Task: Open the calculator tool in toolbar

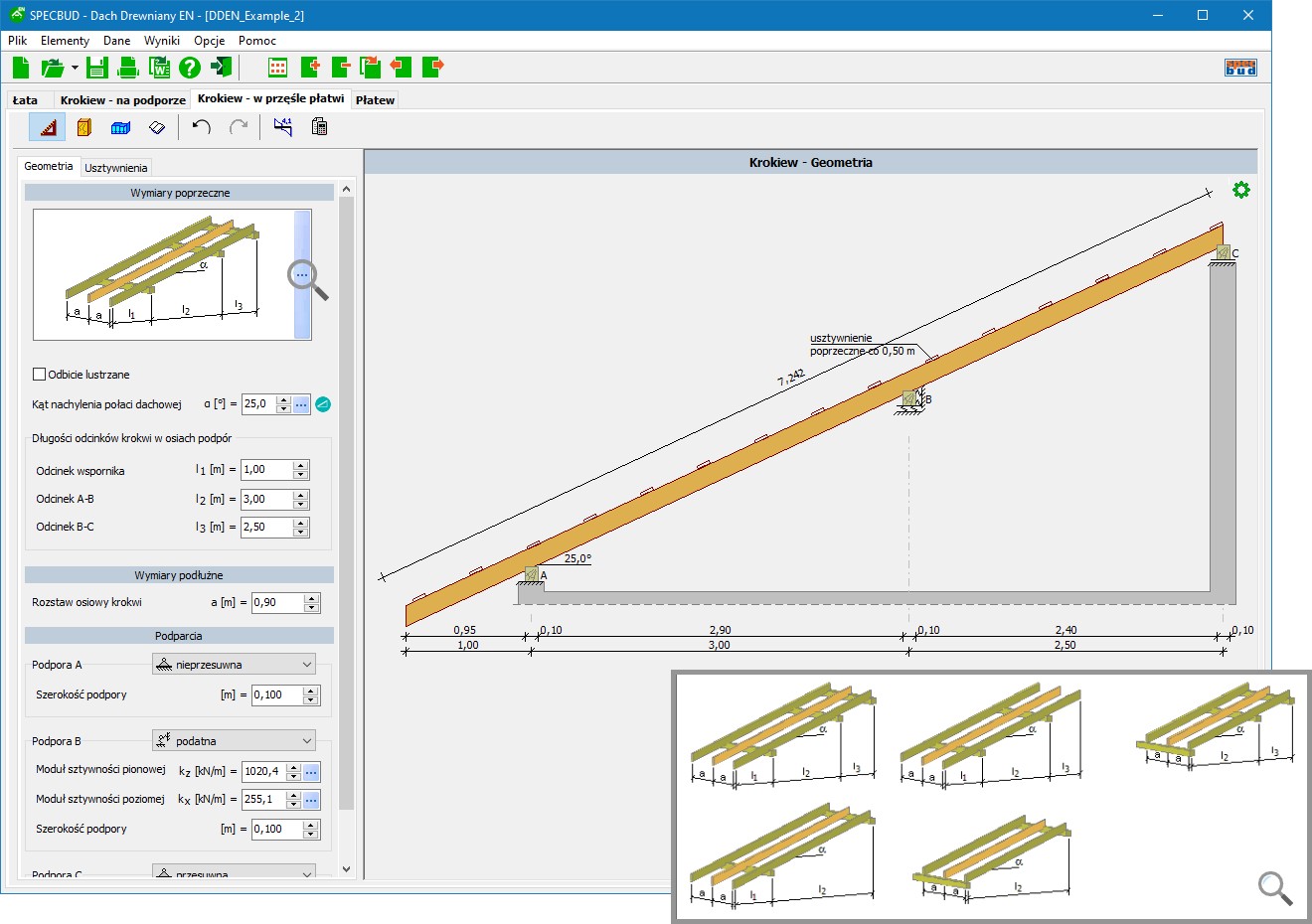Action: (319, 127)
